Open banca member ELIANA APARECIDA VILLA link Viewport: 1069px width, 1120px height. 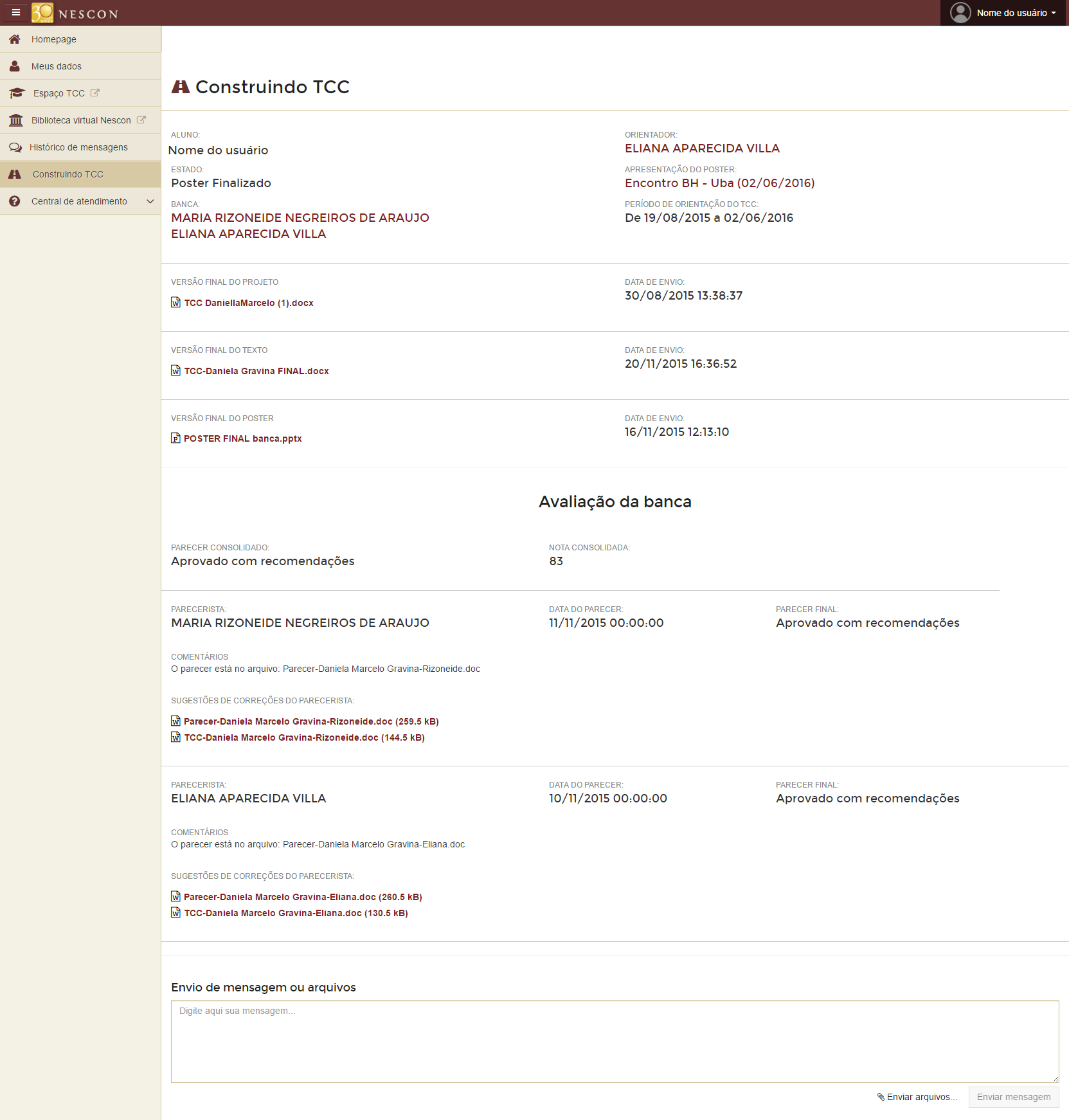pos(249,234)
